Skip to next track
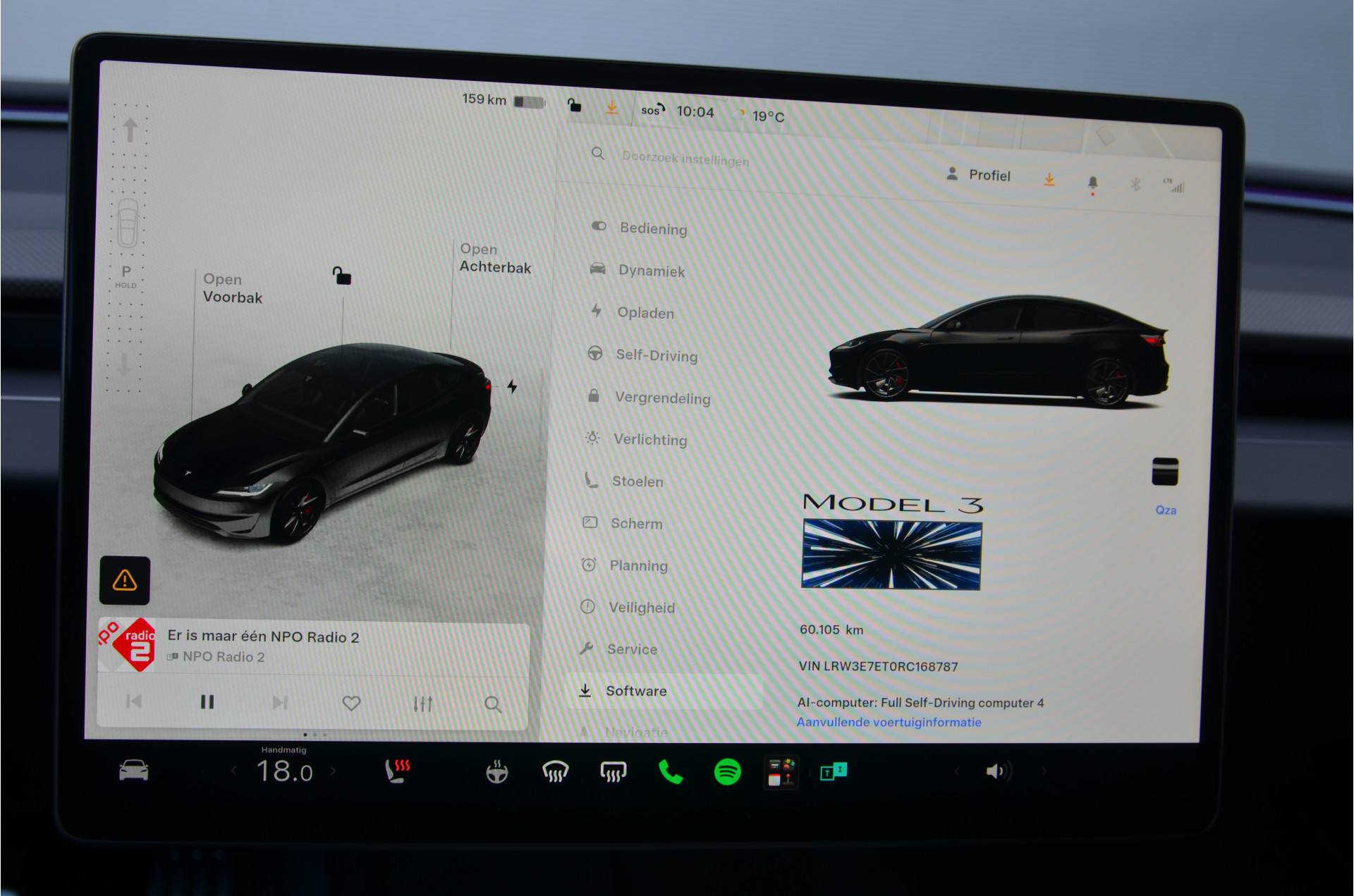1354x896 pixels. 280,702
